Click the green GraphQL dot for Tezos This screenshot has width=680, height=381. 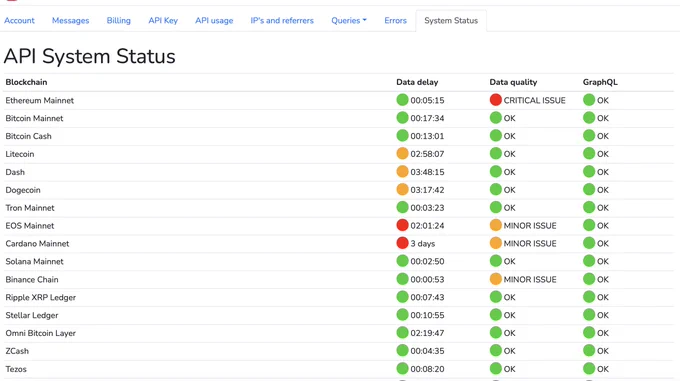coord(588,368)
